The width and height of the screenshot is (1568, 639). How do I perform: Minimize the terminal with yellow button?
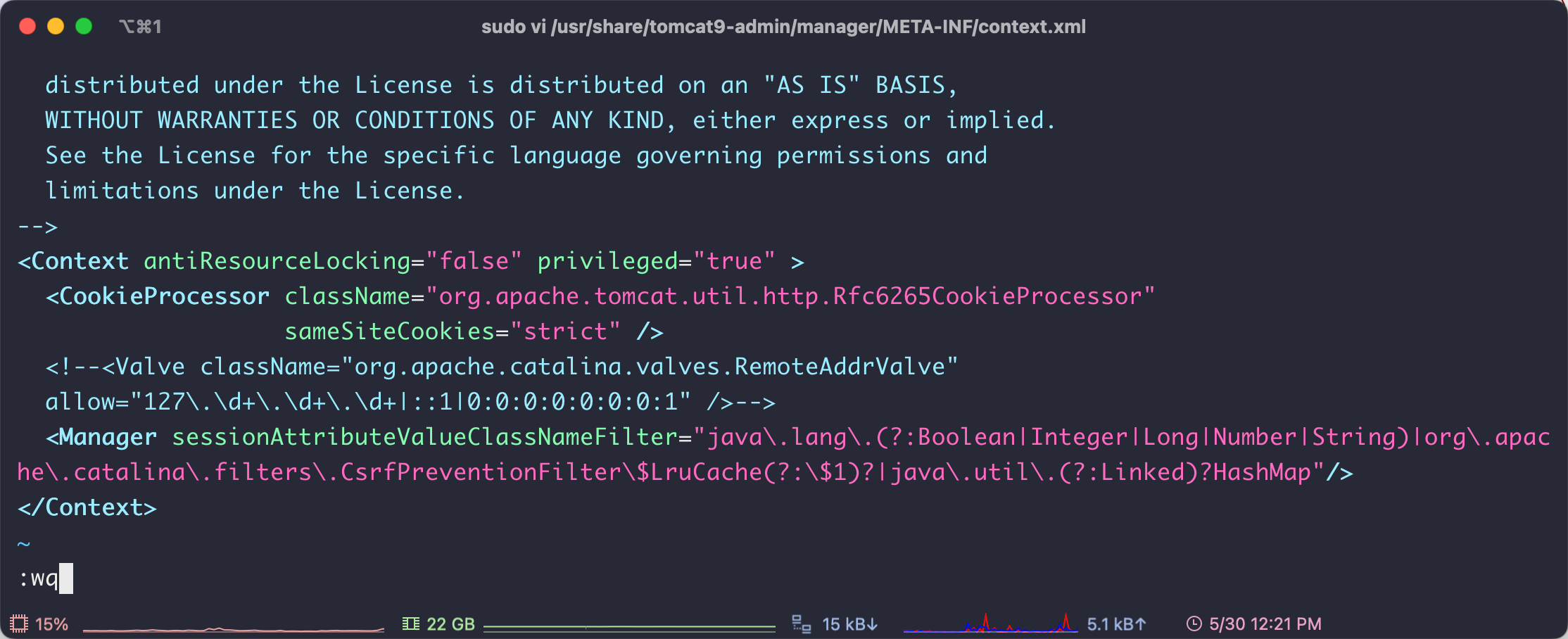56,27
